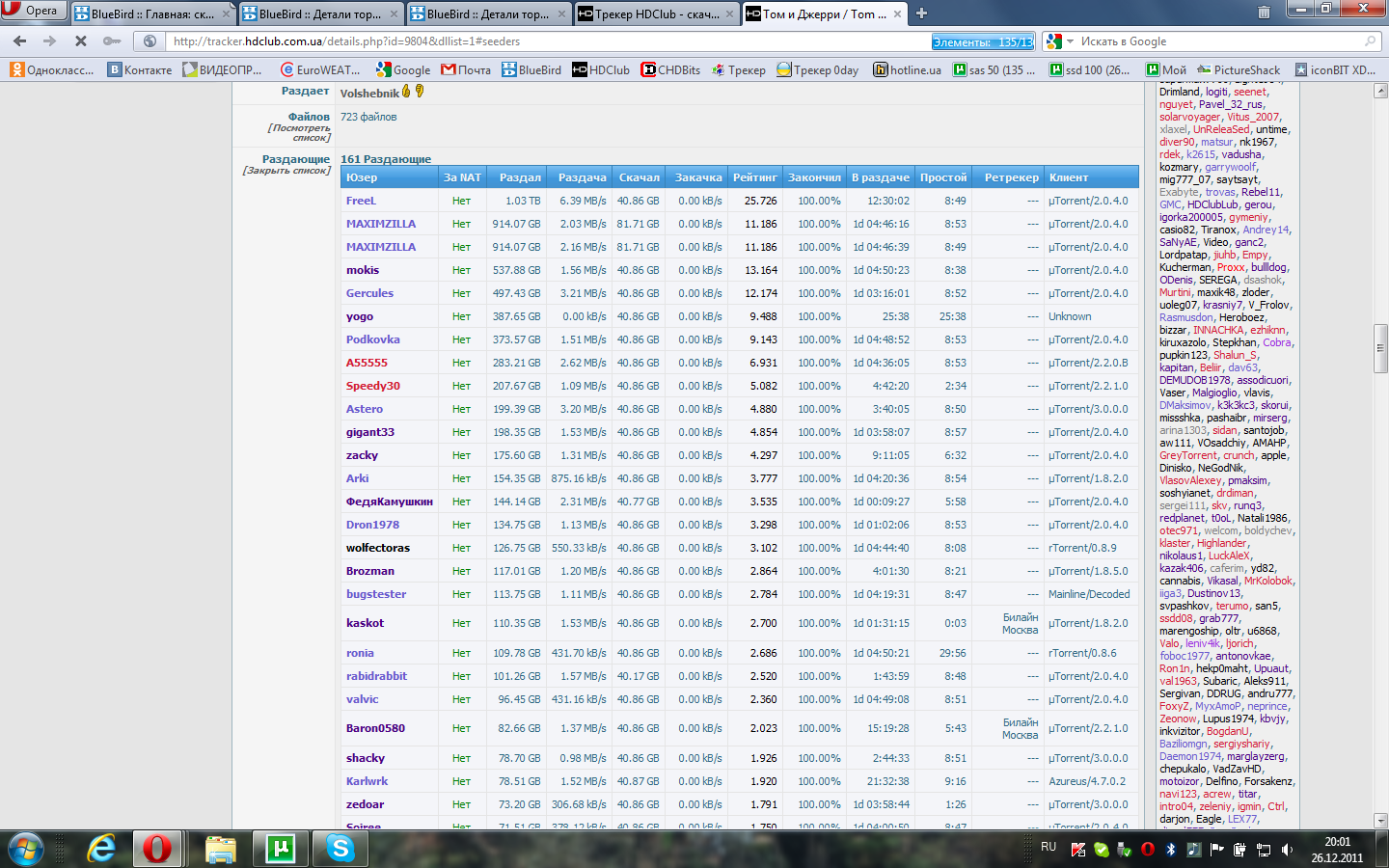Open user Gercules profile link
The image size is (1389, 868).
(369, 293)
